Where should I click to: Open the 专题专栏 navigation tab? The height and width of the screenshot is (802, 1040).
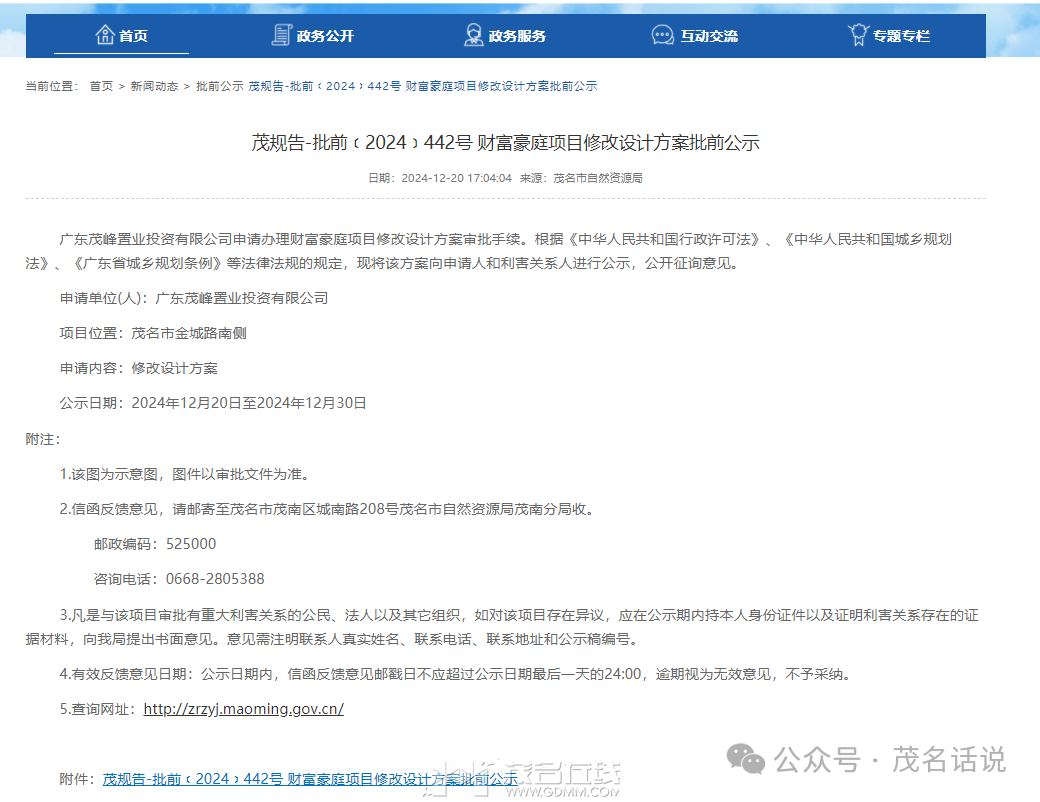[x=889, y=35]
